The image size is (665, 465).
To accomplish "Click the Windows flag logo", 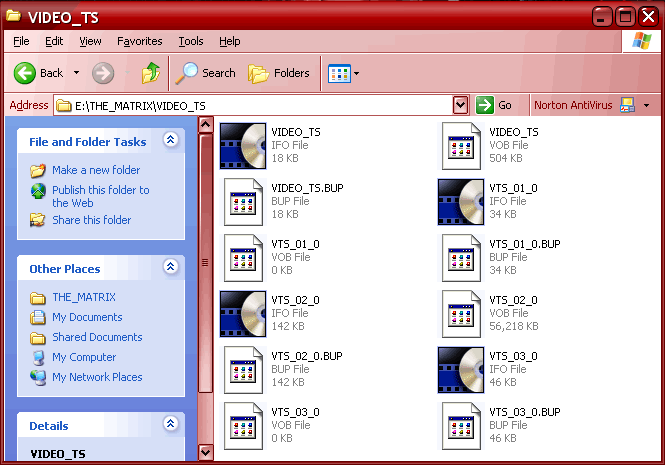I will tap(642, 41).
